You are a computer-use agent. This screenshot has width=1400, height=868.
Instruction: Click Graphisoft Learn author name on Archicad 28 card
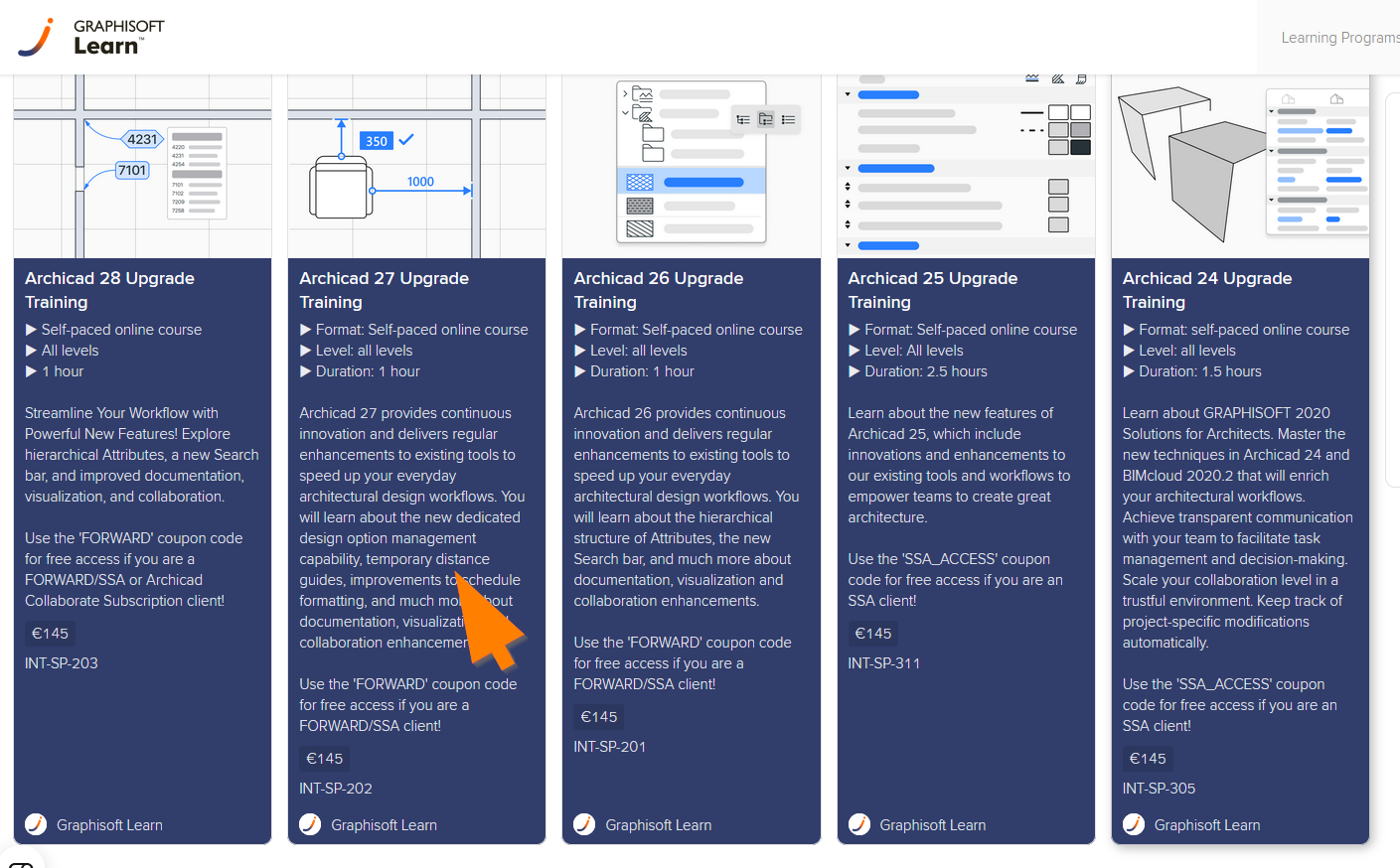point(109,825)
